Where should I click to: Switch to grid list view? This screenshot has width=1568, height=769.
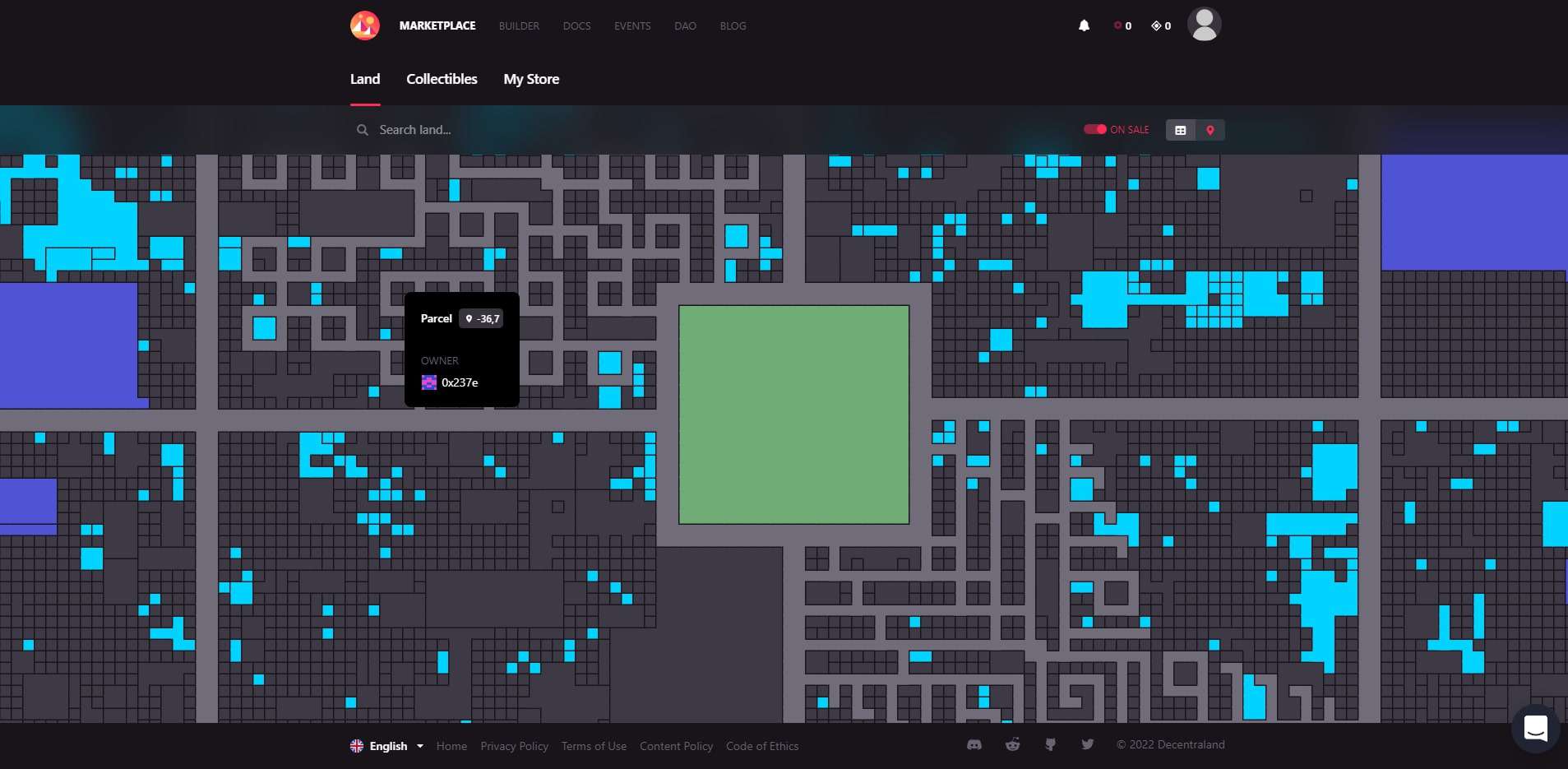point(1181,130)
